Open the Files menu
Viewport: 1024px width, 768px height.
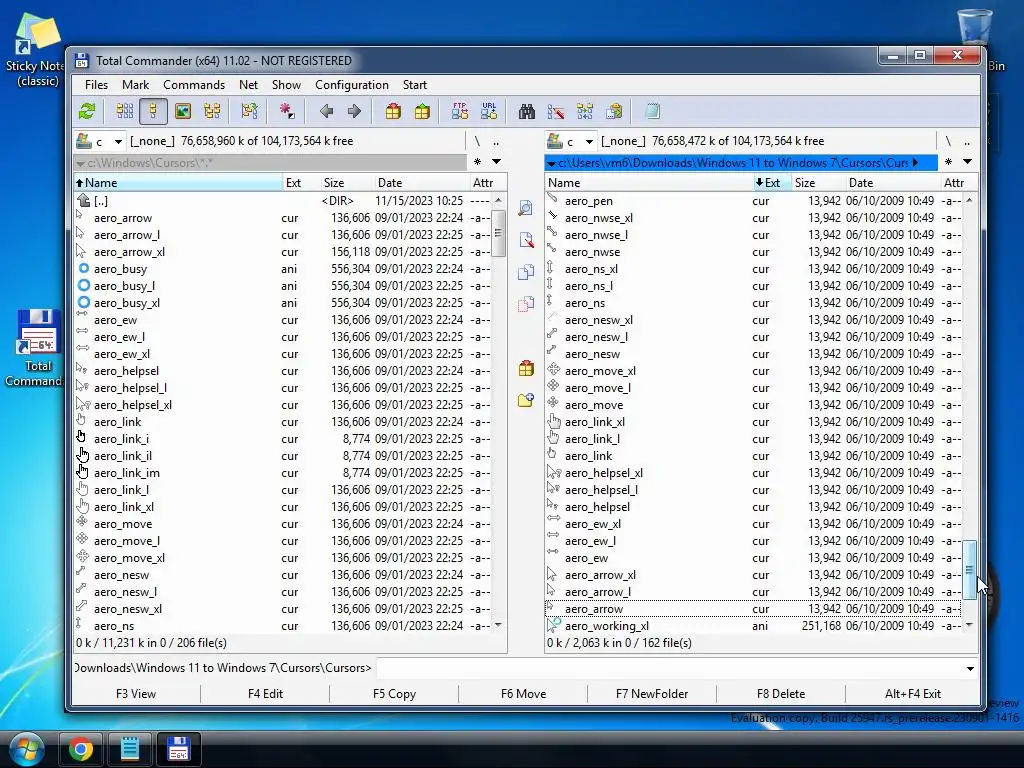pos(96,85)
